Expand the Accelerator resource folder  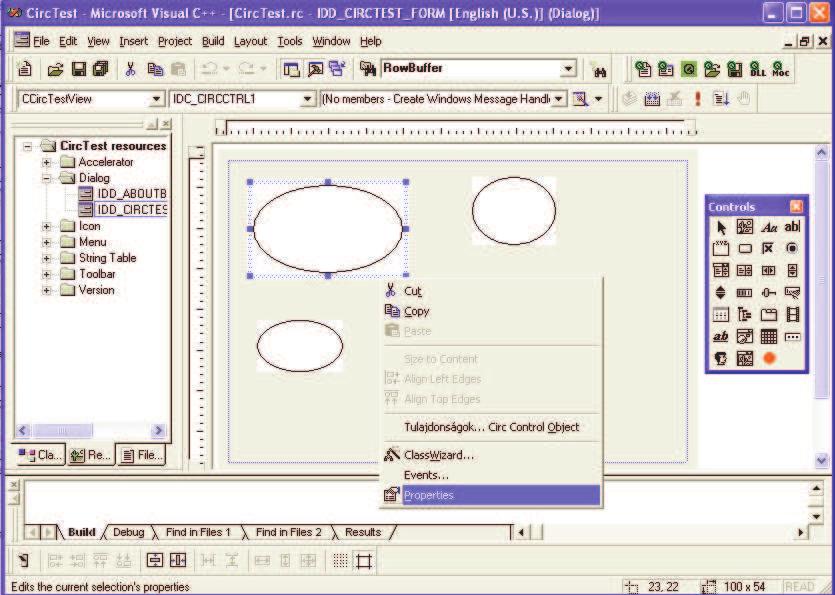pyautogui.click(x=47, y=162)
